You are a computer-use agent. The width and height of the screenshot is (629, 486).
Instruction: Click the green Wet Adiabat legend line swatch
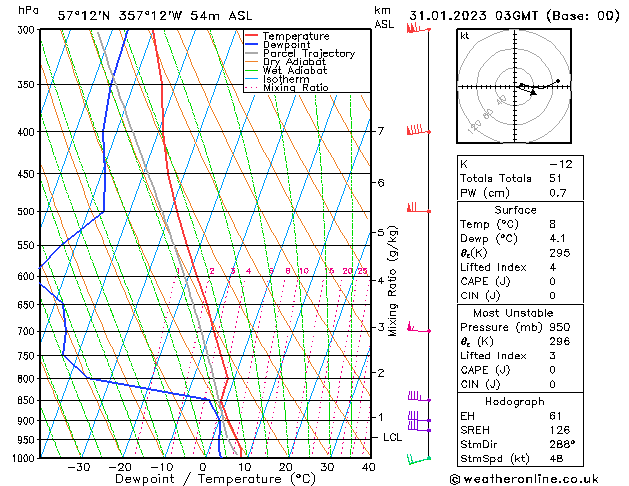pos(252,70)
